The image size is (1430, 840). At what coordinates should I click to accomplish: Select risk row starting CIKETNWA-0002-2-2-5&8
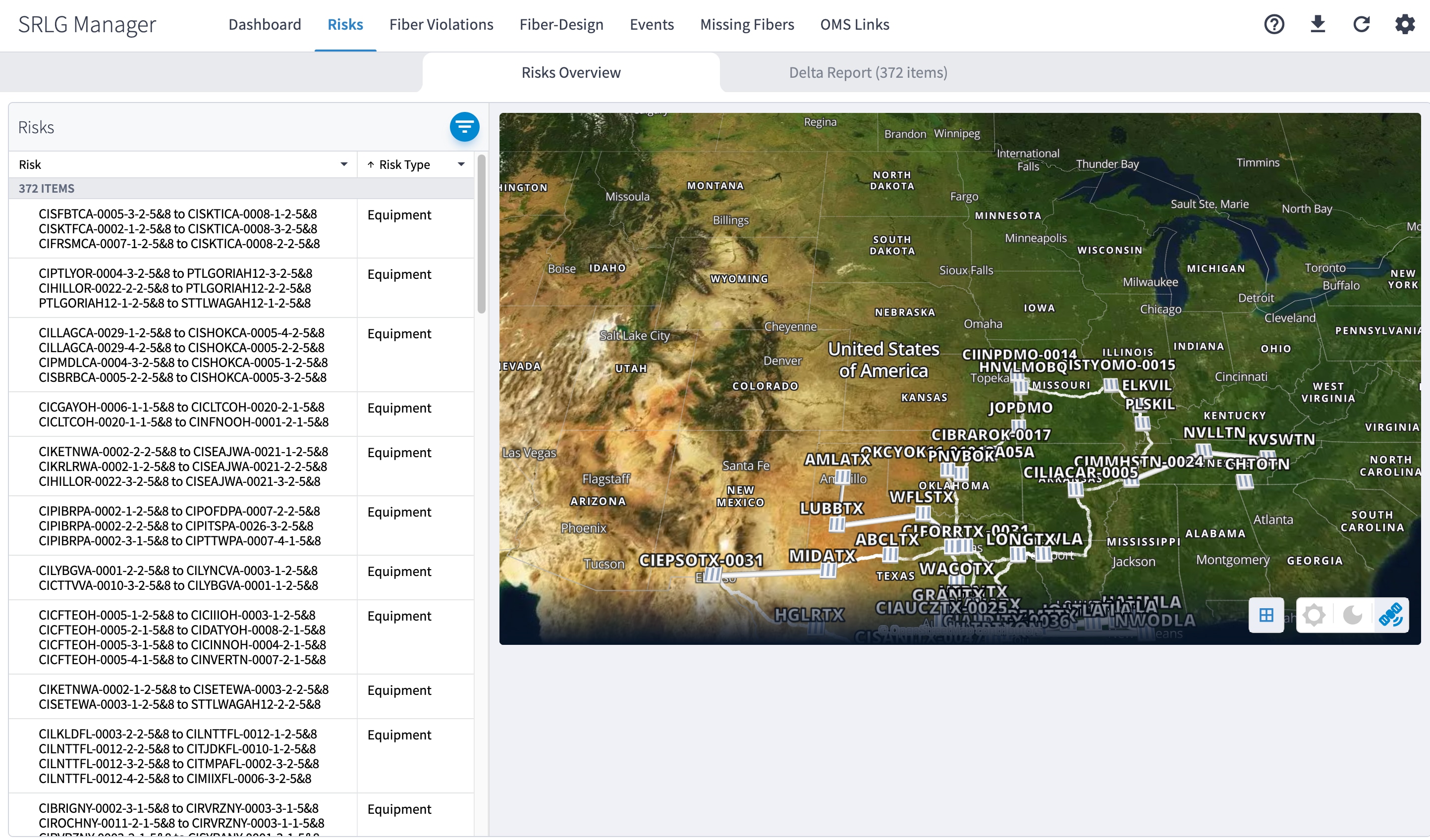(241, 466)
